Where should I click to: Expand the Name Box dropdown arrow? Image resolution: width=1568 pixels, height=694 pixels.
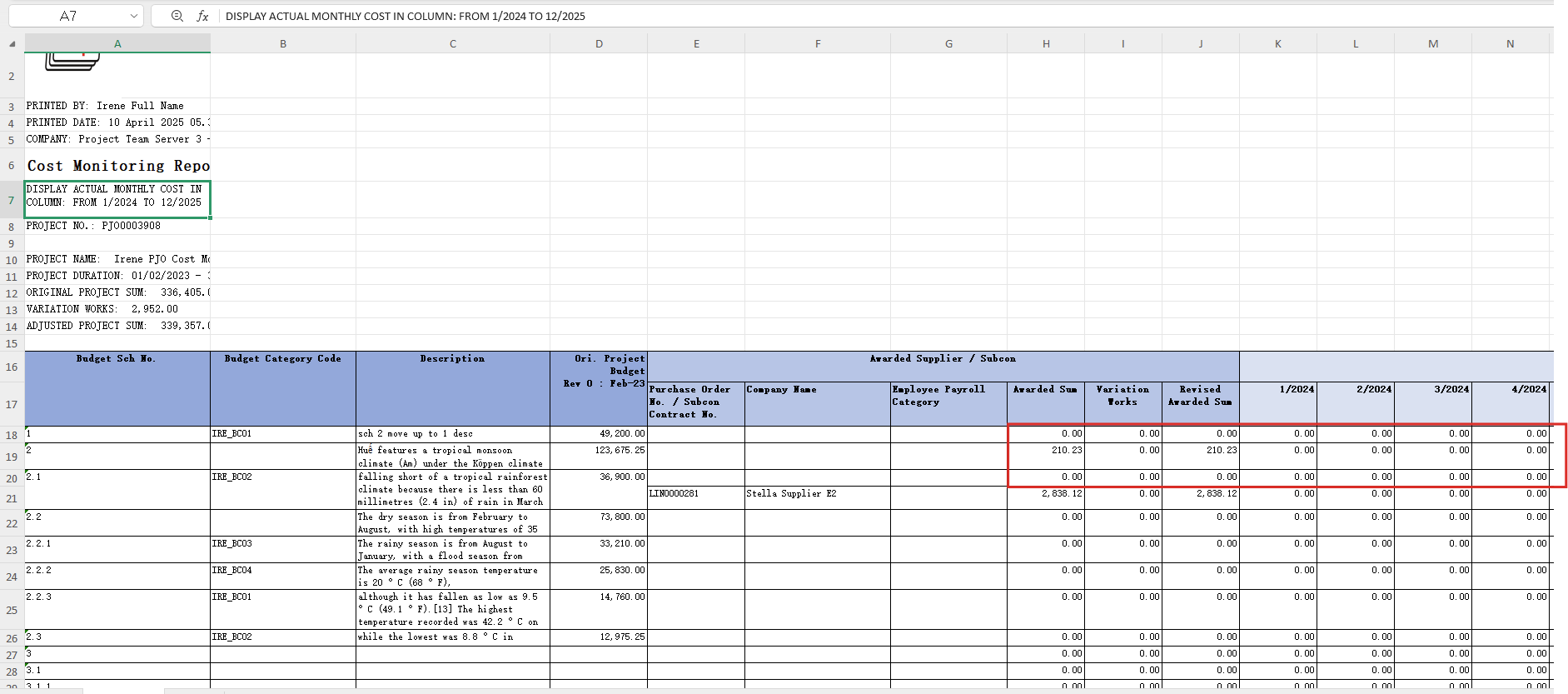pos(133,16)
